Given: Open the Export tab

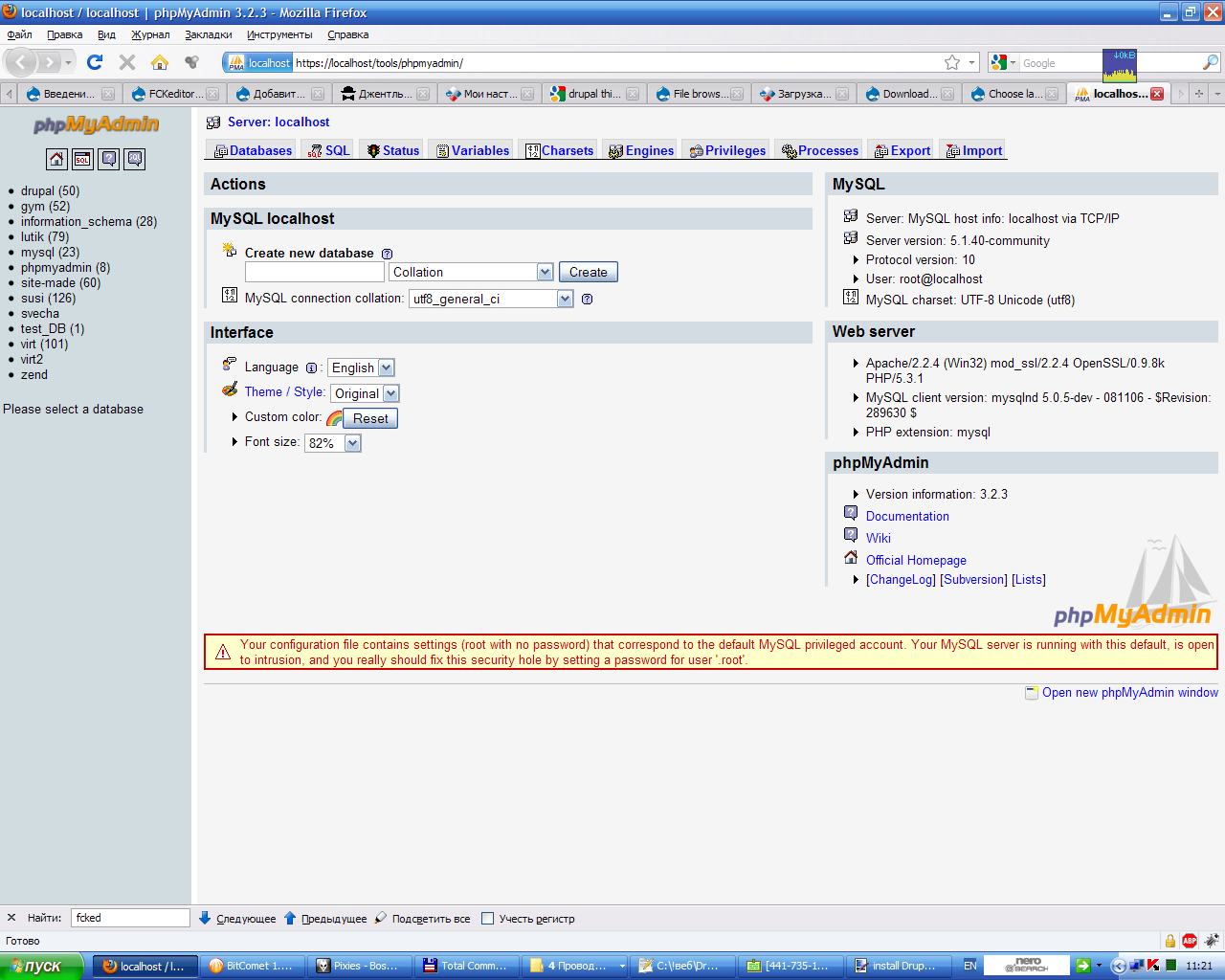Looking at the screenshot, I should (902, 150).
